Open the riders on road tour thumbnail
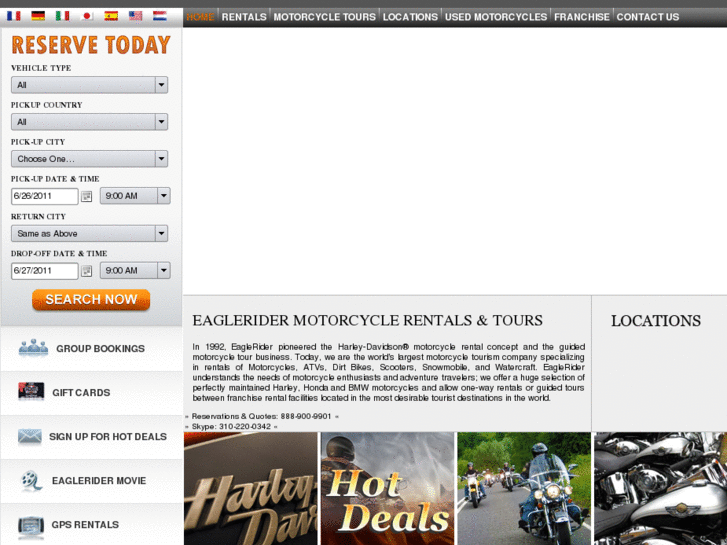This screenshot has height=545, width=727. [x=524, y=488]
